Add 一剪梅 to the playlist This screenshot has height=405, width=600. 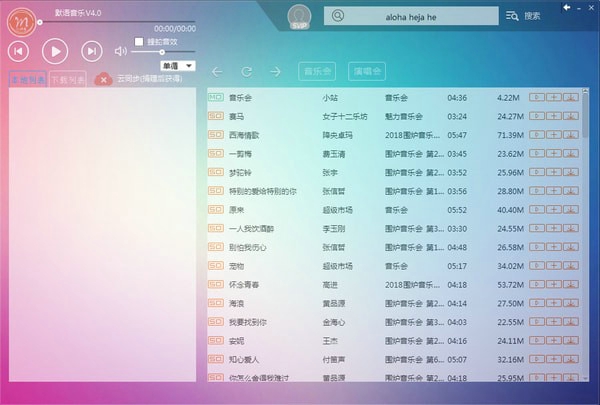pyautogui.click(x=554, y=153)
